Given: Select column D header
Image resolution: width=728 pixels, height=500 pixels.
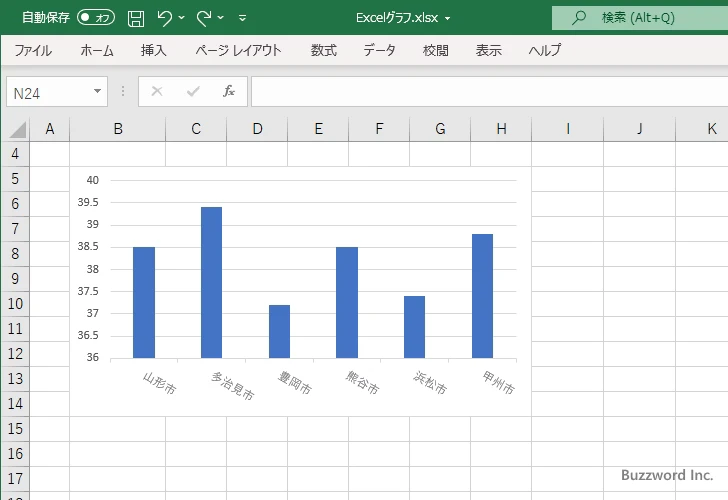Looking at the screenshot, I should click(x=257, y=129).
